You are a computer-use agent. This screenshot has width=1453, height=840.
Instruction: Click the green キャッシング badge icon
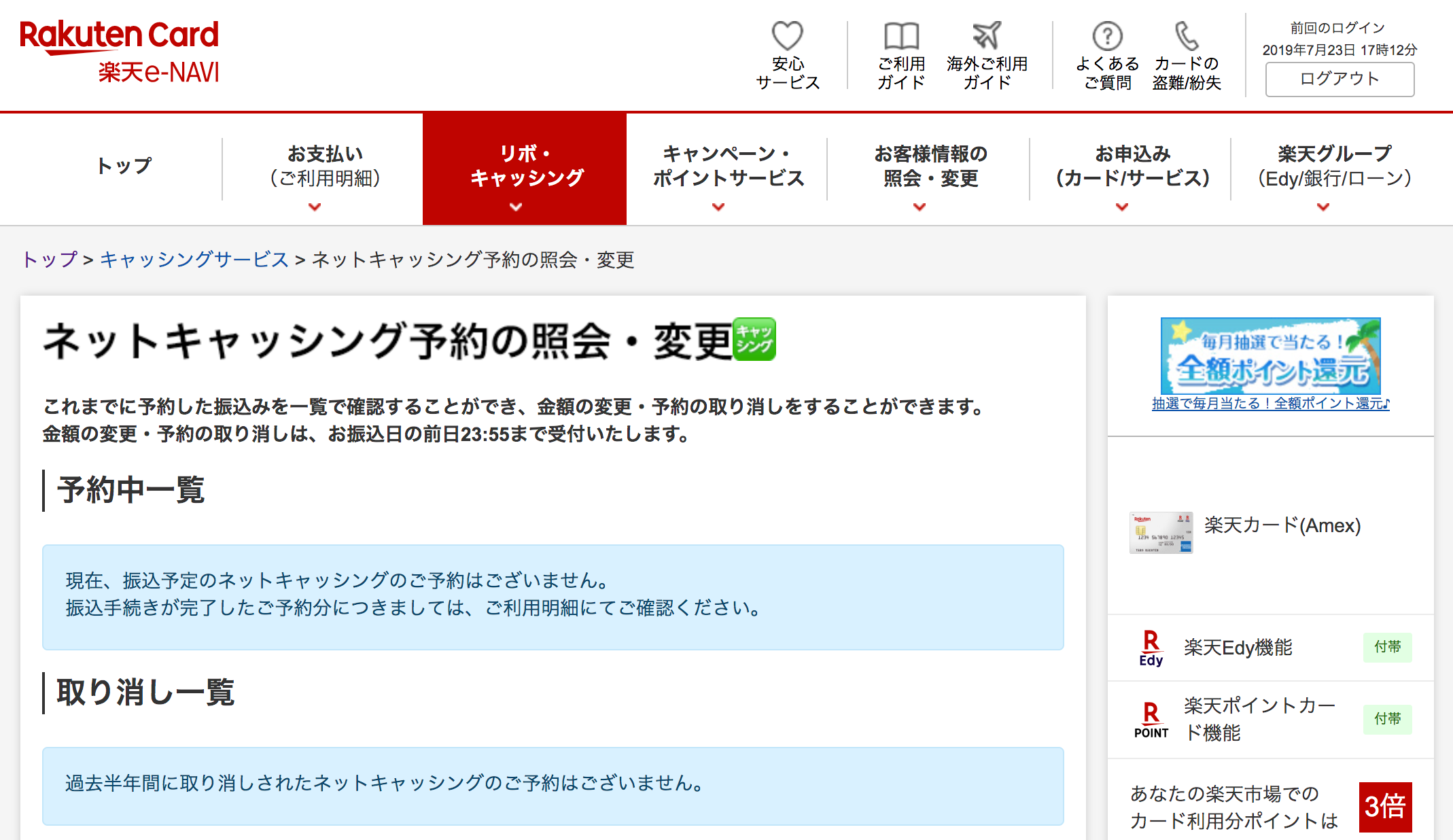pos(754,339)
